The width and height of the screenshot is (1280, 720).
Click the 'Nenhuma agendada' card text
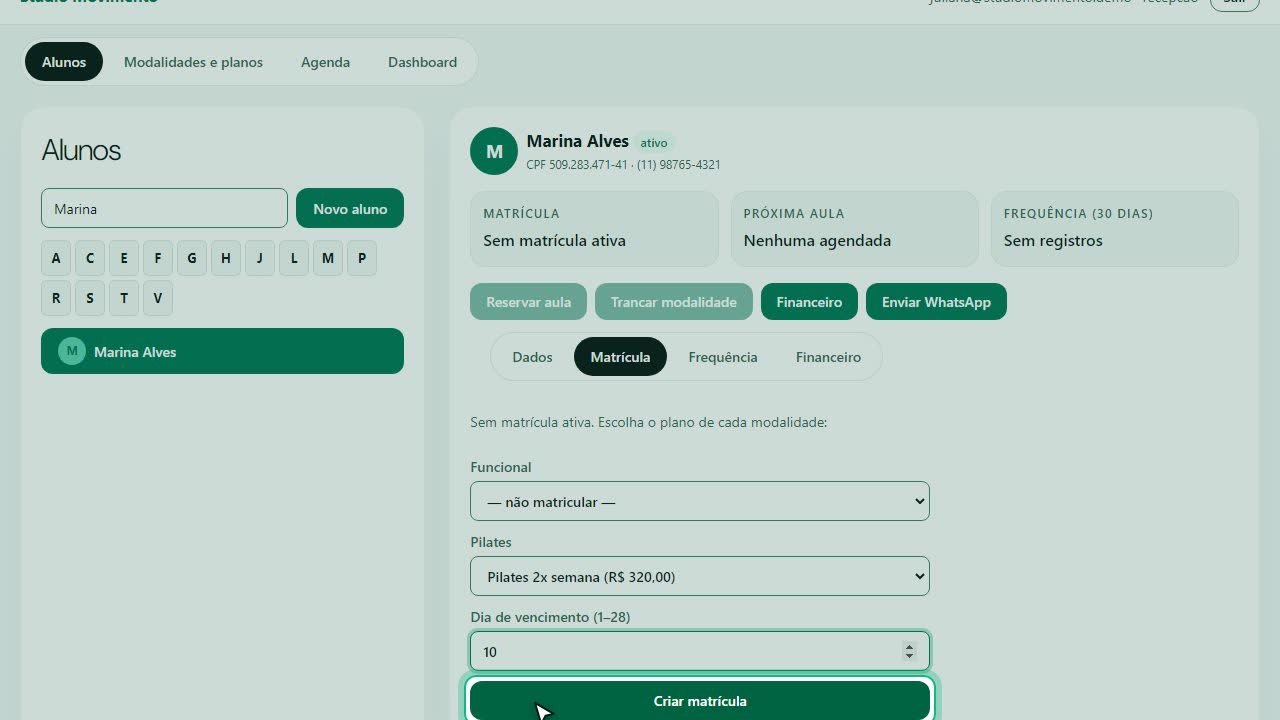(x=817, y=240)
